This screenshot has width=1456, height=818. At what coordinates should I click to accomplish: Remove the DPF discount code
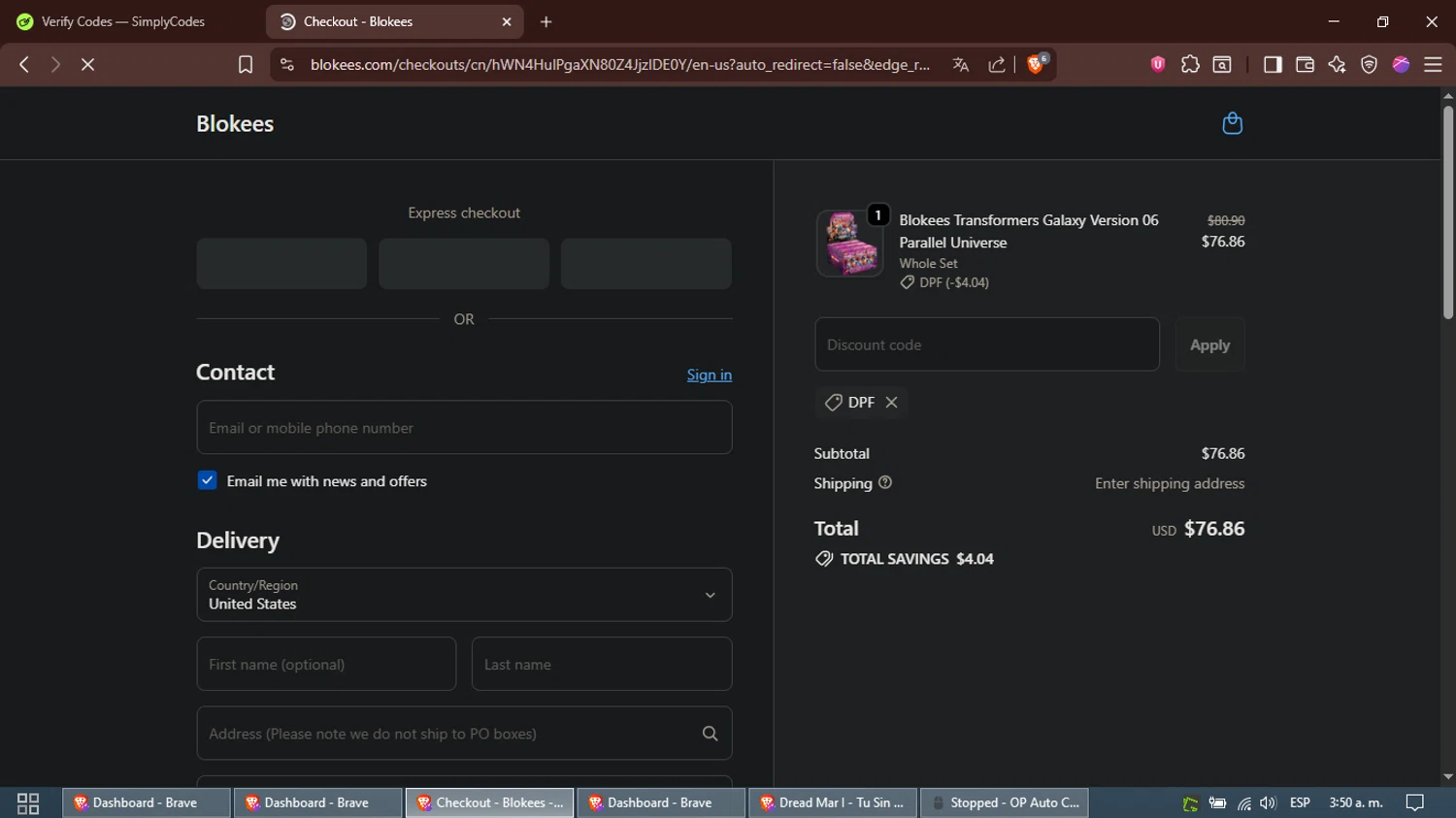891,402
